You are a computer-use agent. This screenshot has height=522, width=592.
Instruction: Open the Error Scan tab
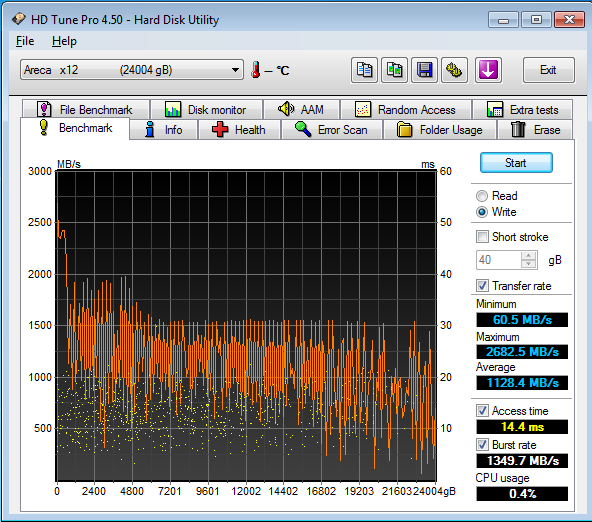pyautogui.click(x=332, y=130)
